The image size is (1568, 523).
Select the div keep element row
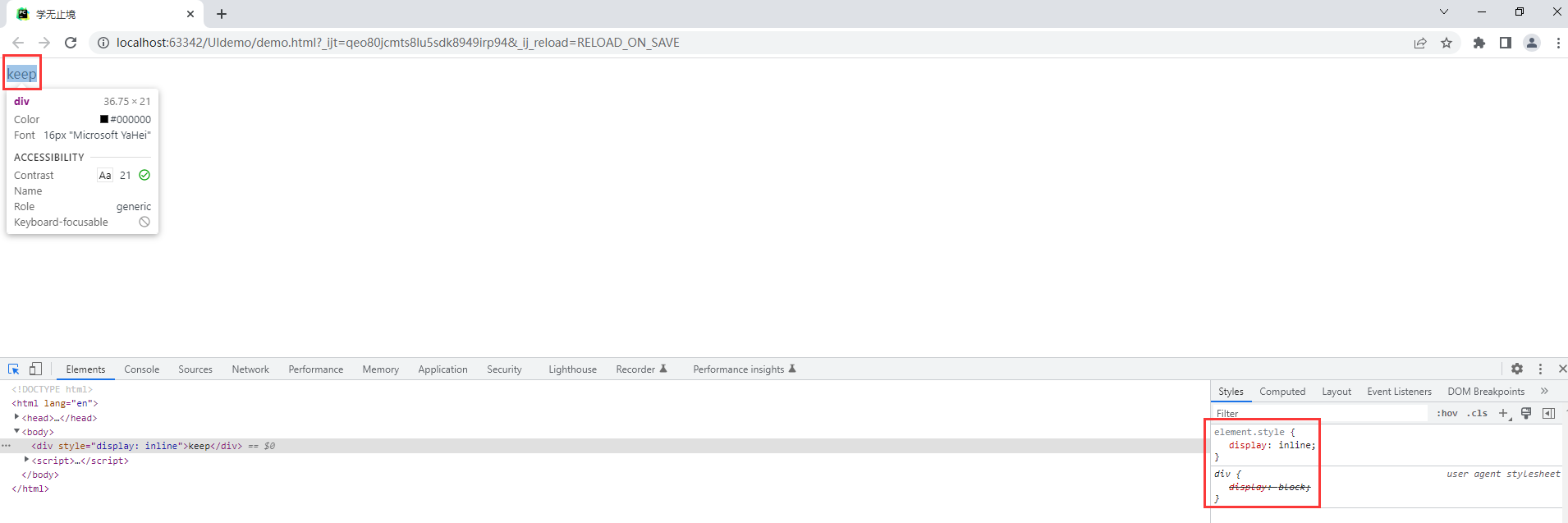pyautogui.click(x=603, y=446)
